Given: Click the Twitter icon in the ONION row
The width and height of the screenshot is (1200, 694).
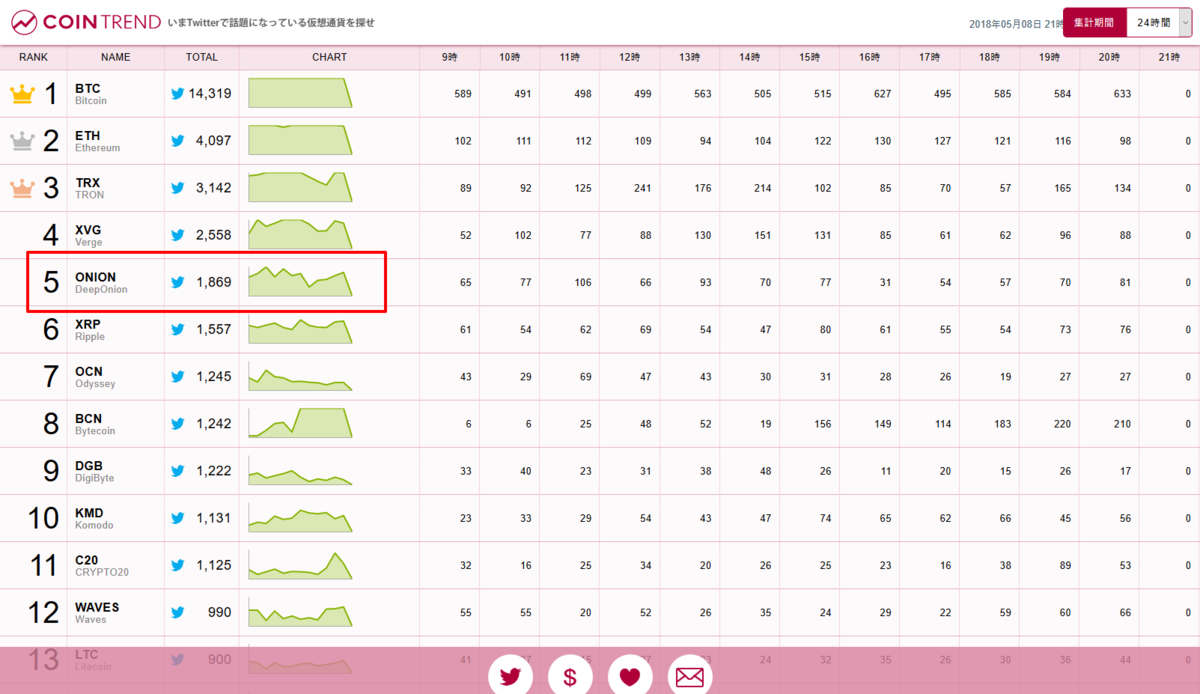Looking at the screenshot, I should [x=178, y=282].
